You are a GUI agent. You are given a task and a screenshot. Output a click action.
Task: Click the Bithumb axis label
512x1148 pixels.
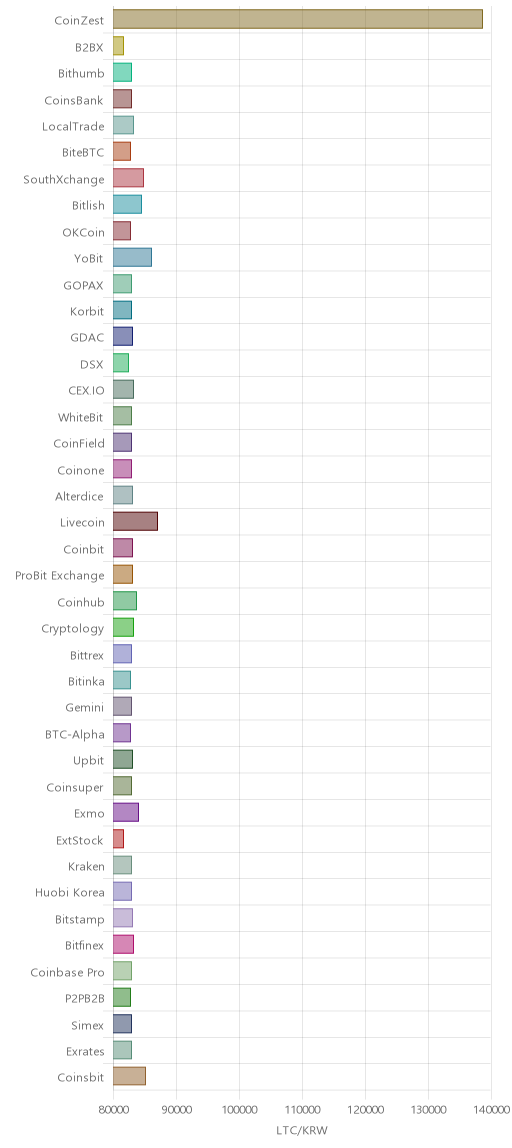click(81, 72)
